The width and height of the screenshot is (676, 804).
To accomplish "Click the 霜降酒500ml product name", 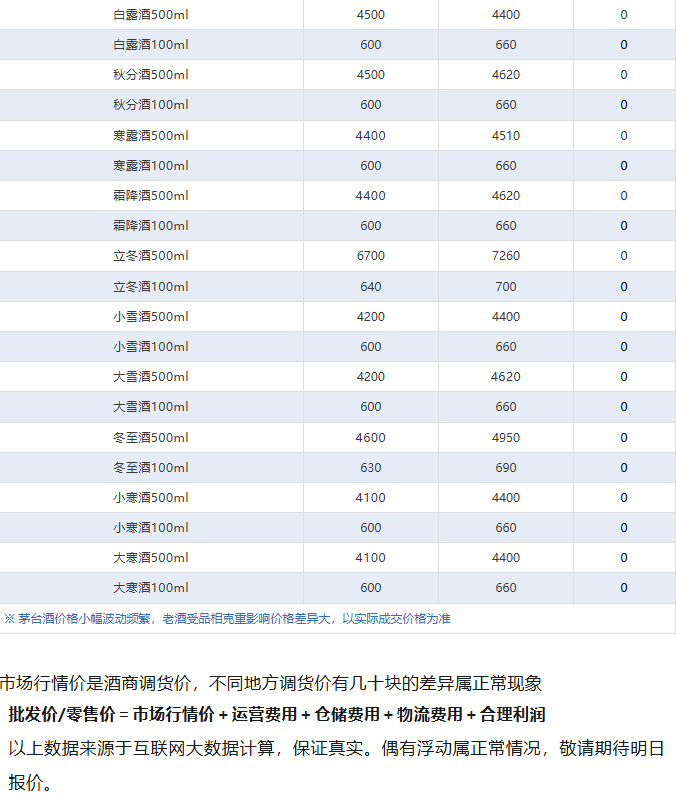I will [151, 195].
